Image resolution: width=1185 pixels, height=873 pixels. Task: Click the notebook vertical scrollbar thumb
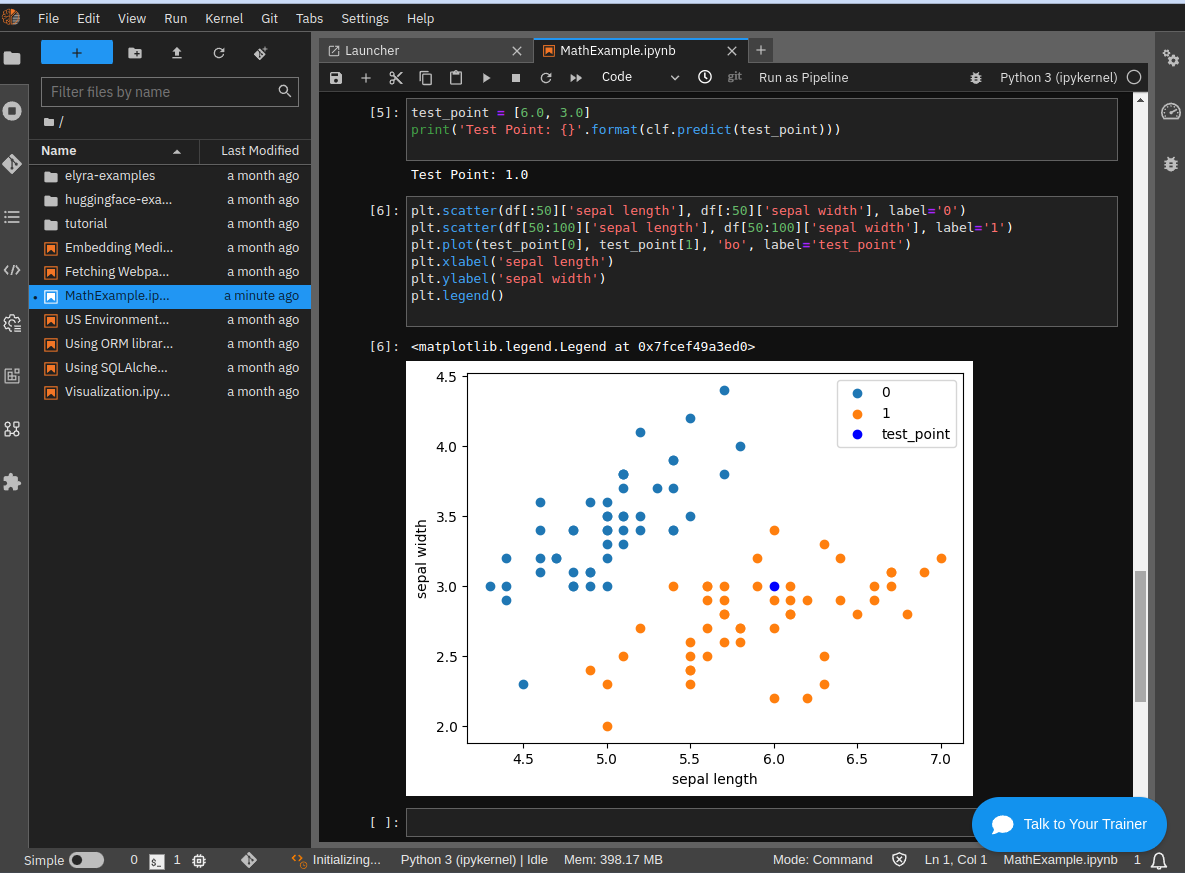click(x=1140, y=636)
